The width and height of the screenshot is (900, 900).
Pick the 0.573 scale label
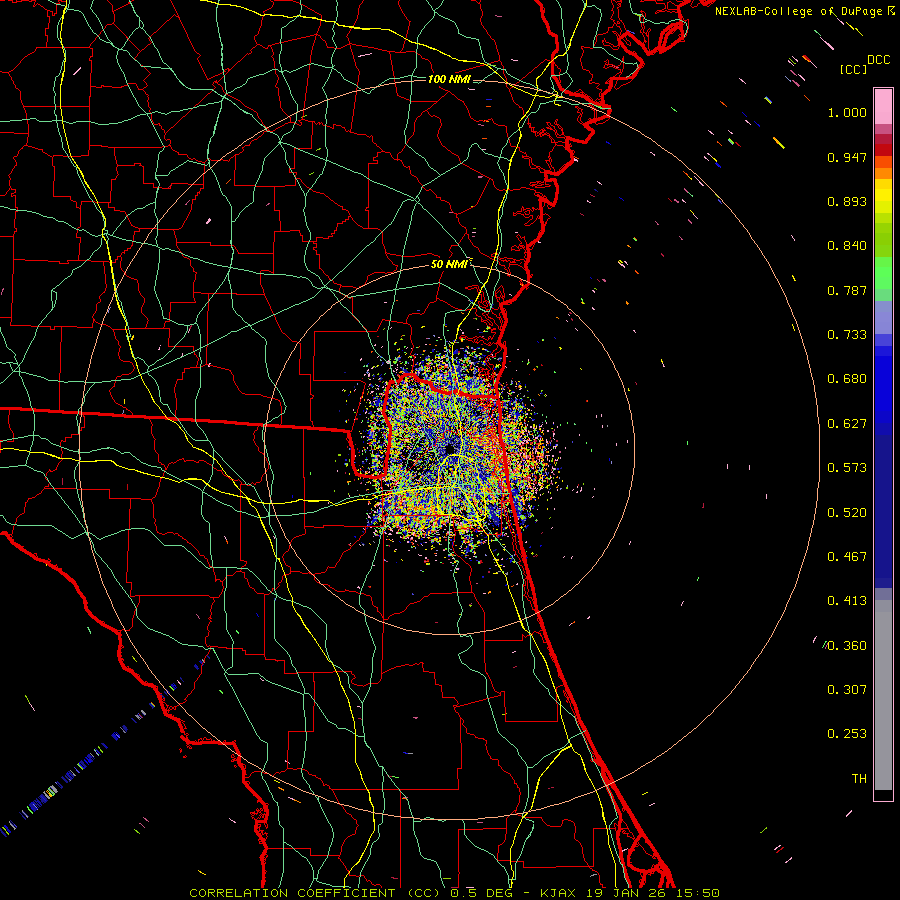tap(847, 468)
